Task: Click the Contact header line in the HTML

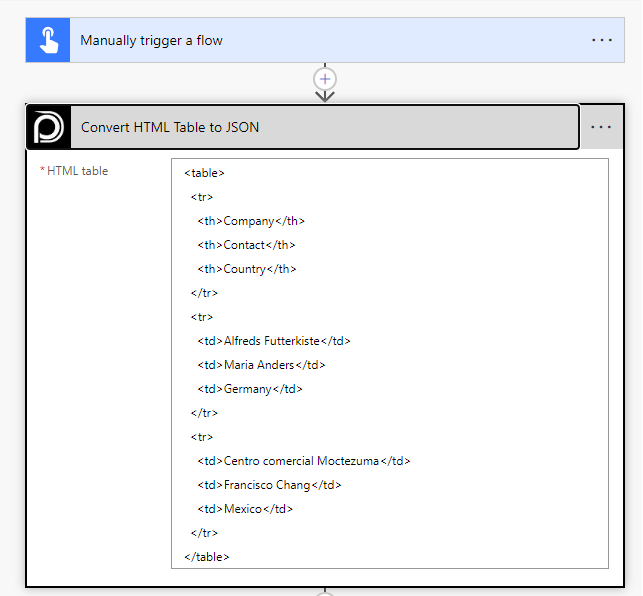Action: pos(246,245)
